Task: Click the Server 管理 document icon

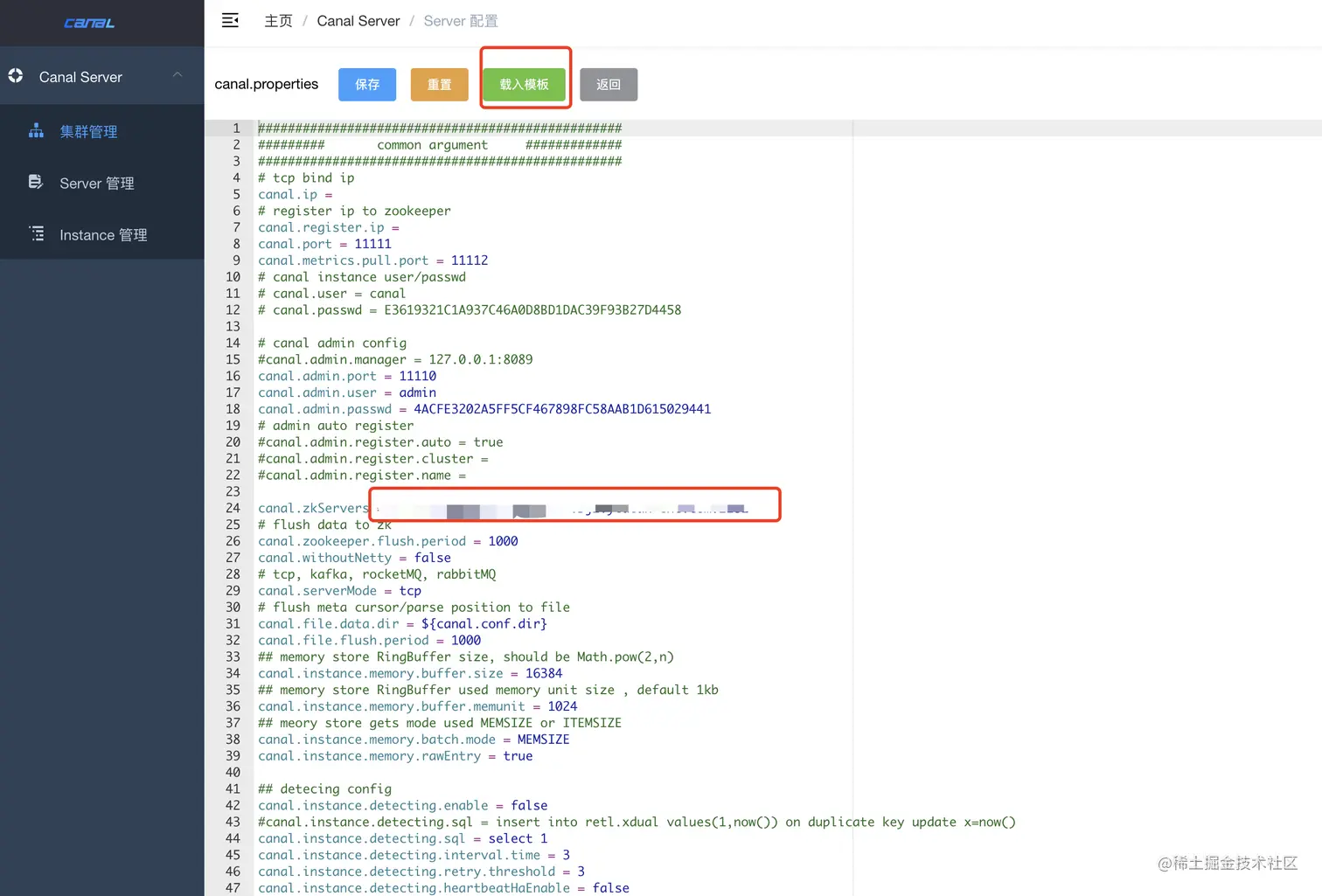Action: click(x=36, y=183)
